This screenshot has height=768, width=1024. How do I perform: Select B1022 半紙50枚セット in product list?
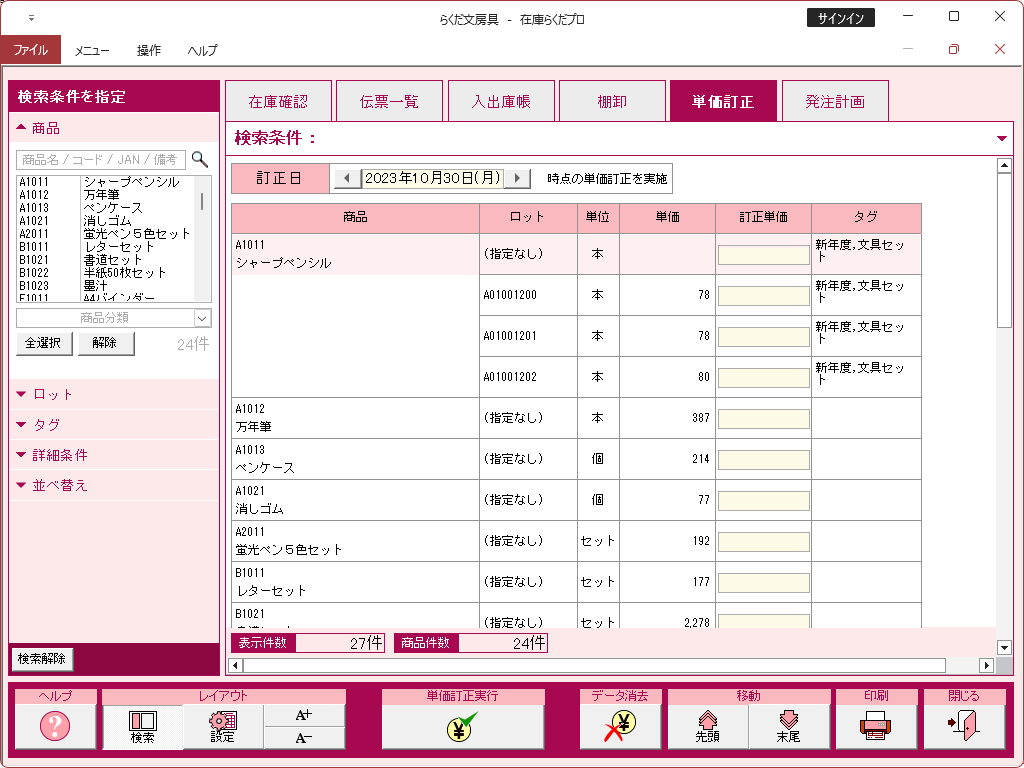tap(106, 272)
